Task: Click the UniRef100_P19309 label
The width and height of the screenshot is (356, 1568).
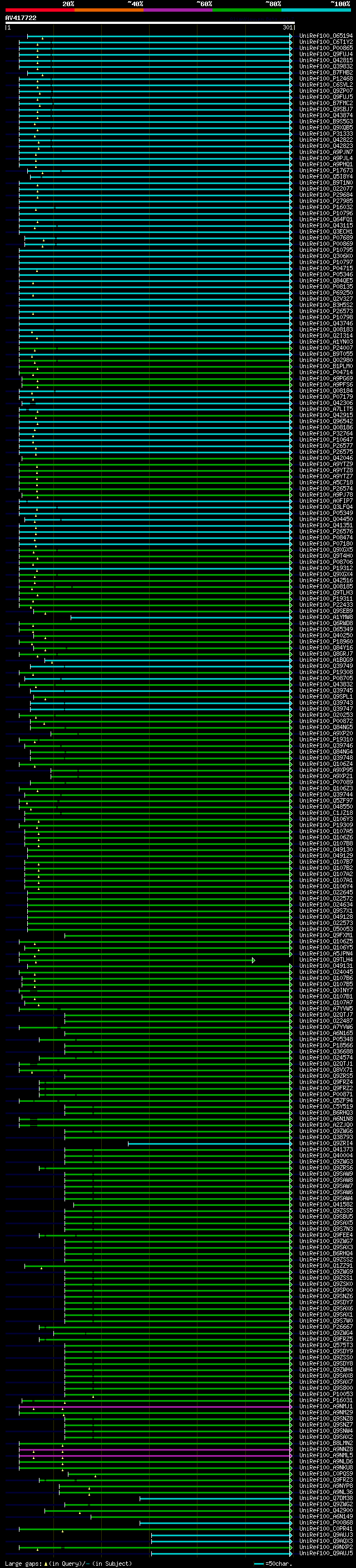Action: pyautogui.click(x=326, y=825)
